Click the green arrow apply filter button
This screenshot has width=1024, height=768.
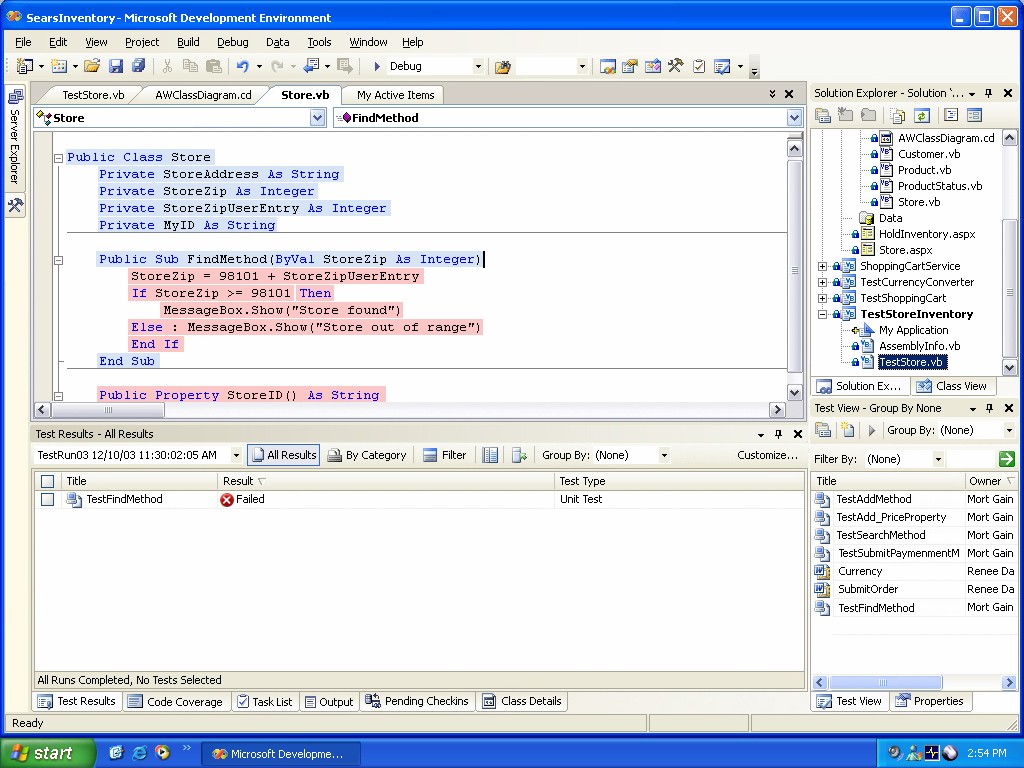pos(1006,459)
